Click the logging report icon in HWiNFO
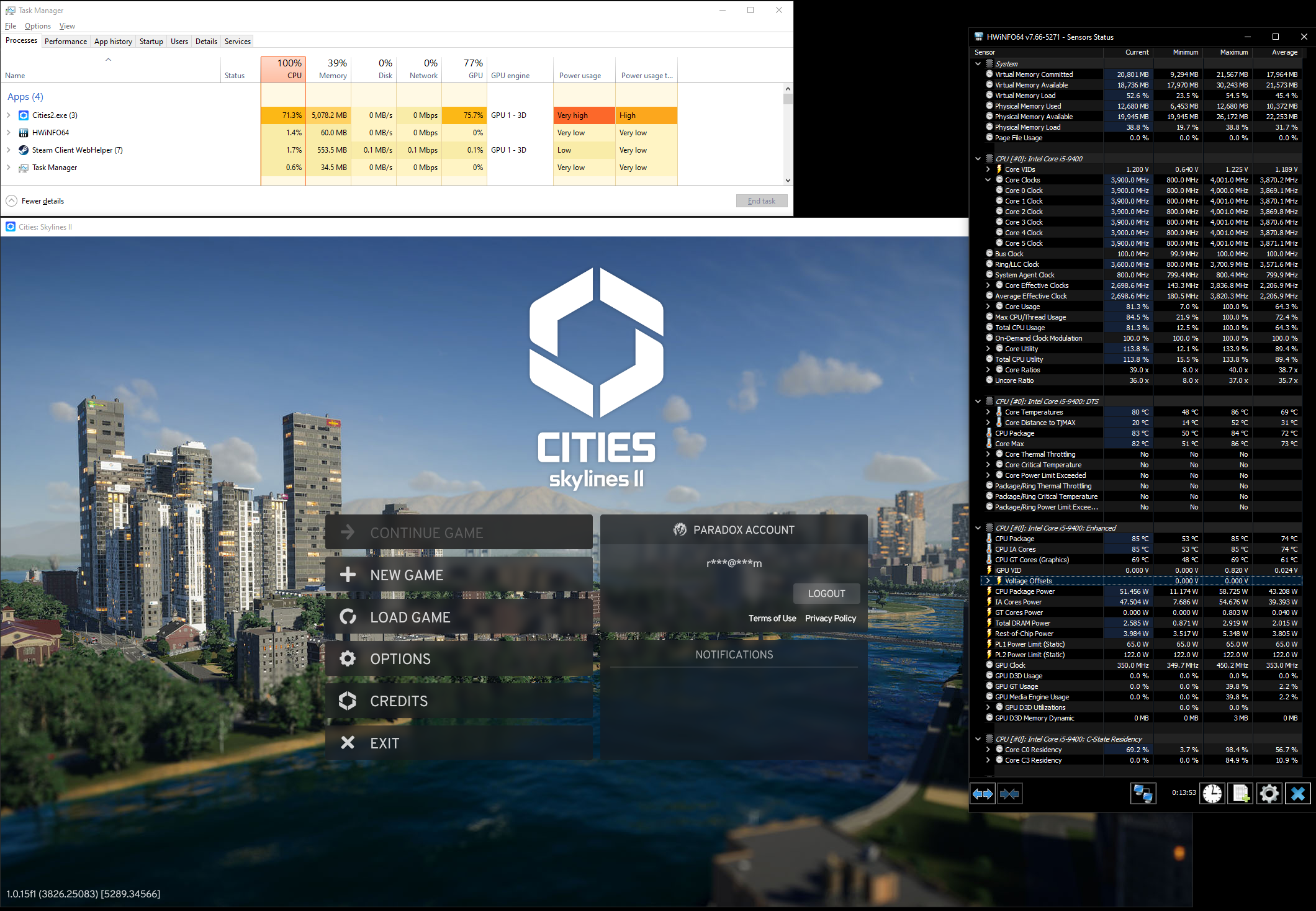The height and width of the screenshot is (911, 1316). [x=1240, y=794]
